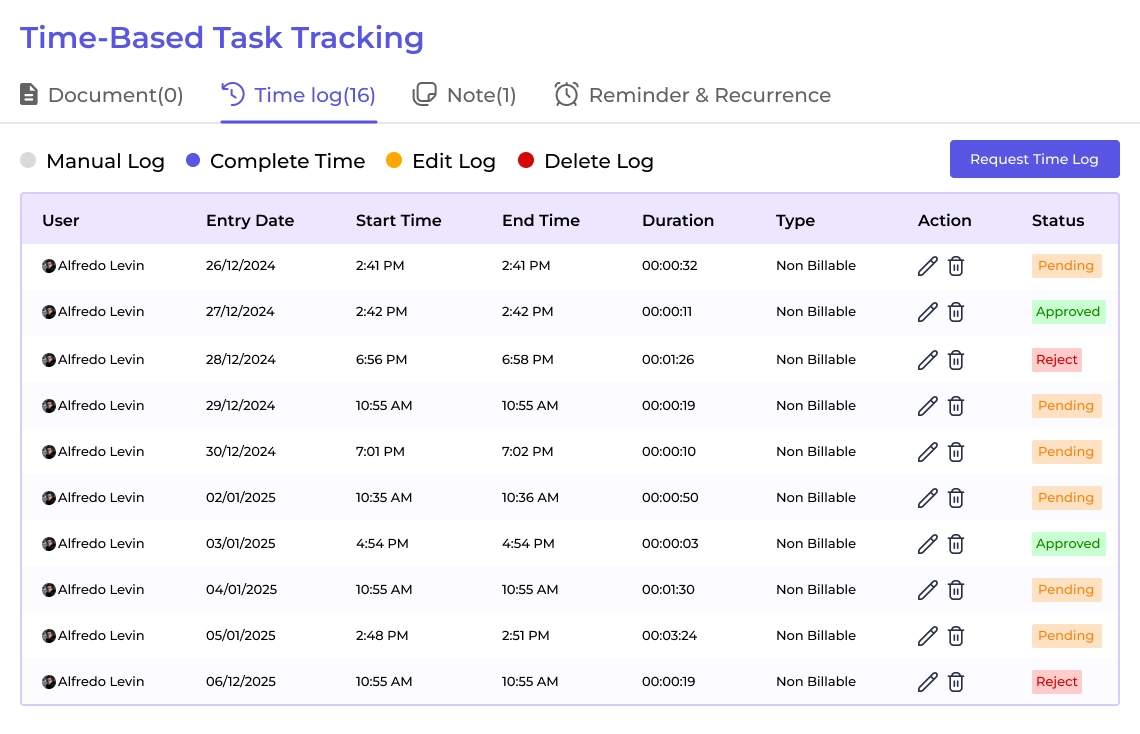
Task: Delete the 27/12/2024 time log entry
Action: coord(956,312)
